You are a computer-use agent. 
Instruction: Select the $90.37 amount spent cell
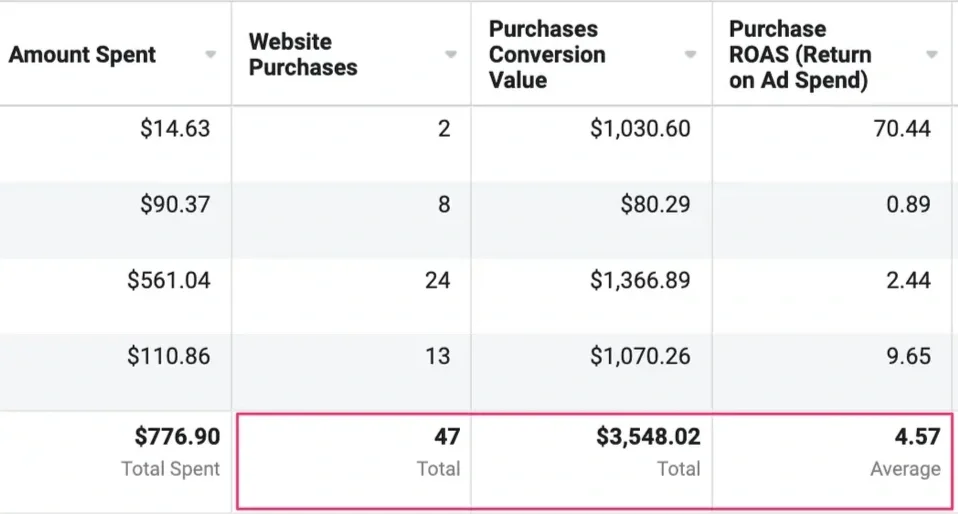pyautogui.click(x=175, y=204)
